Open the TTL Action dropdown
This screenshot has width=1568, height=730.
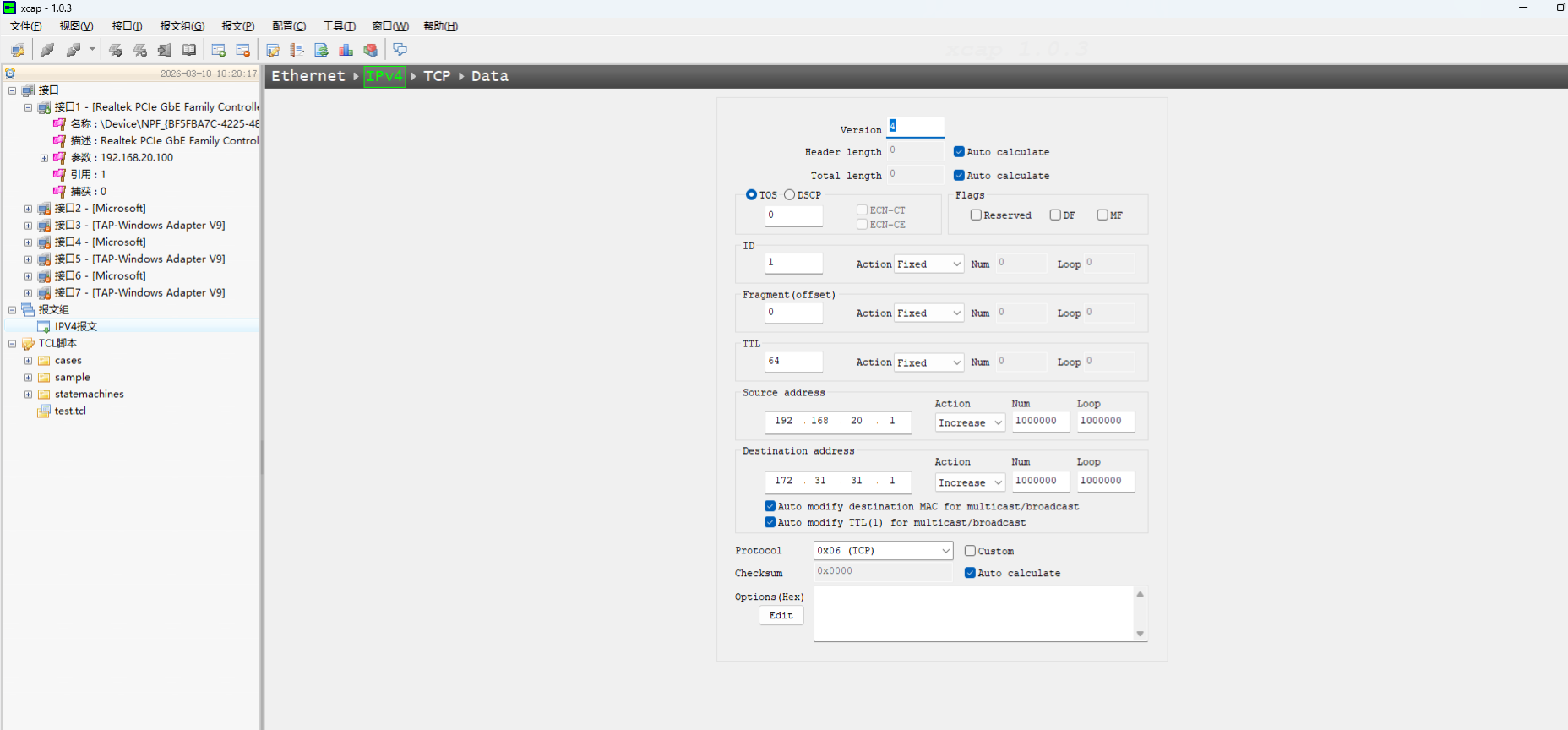(928, 362)
